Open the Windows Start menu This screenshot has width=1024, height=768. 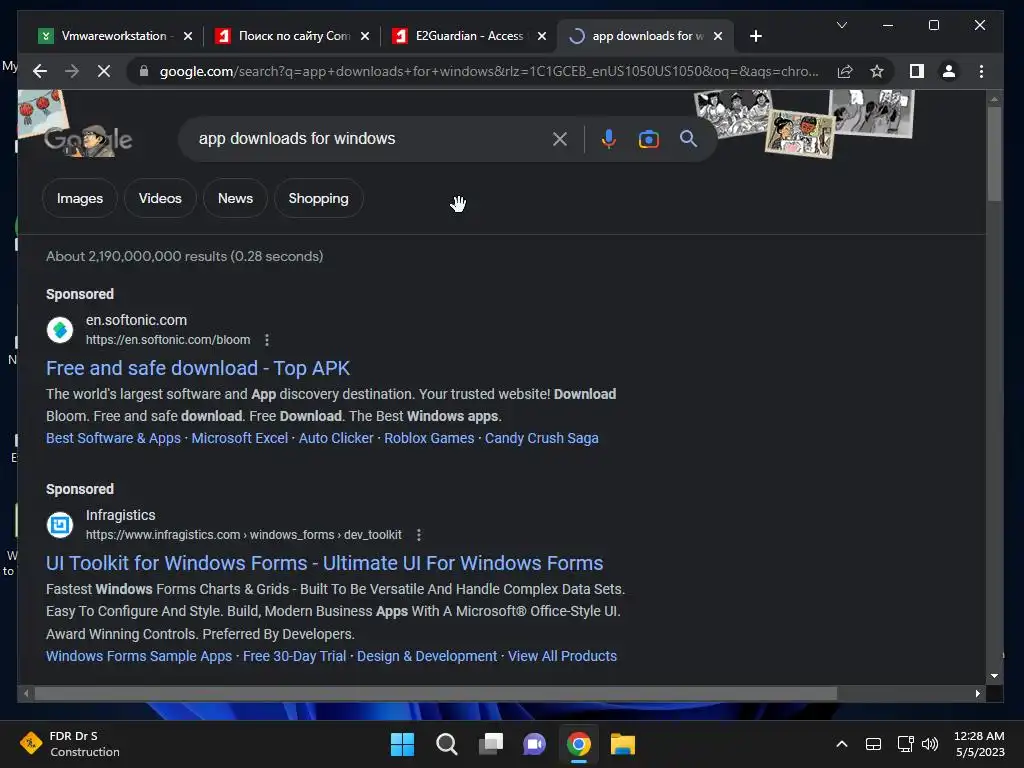(402, 744)
